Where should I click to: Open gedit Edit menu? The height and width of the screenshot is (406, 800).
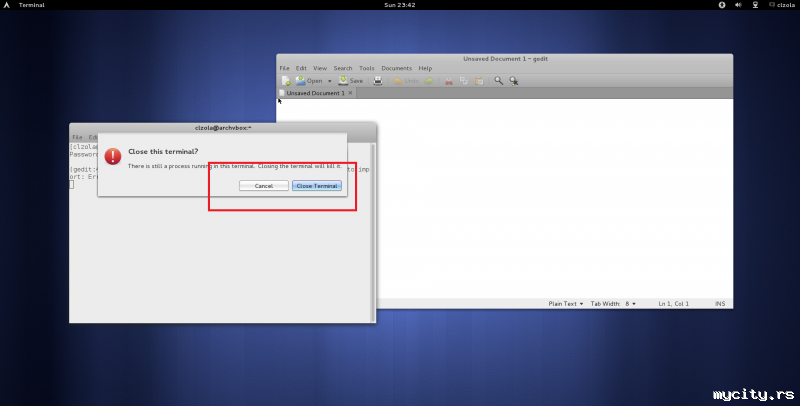pos(301,68)
